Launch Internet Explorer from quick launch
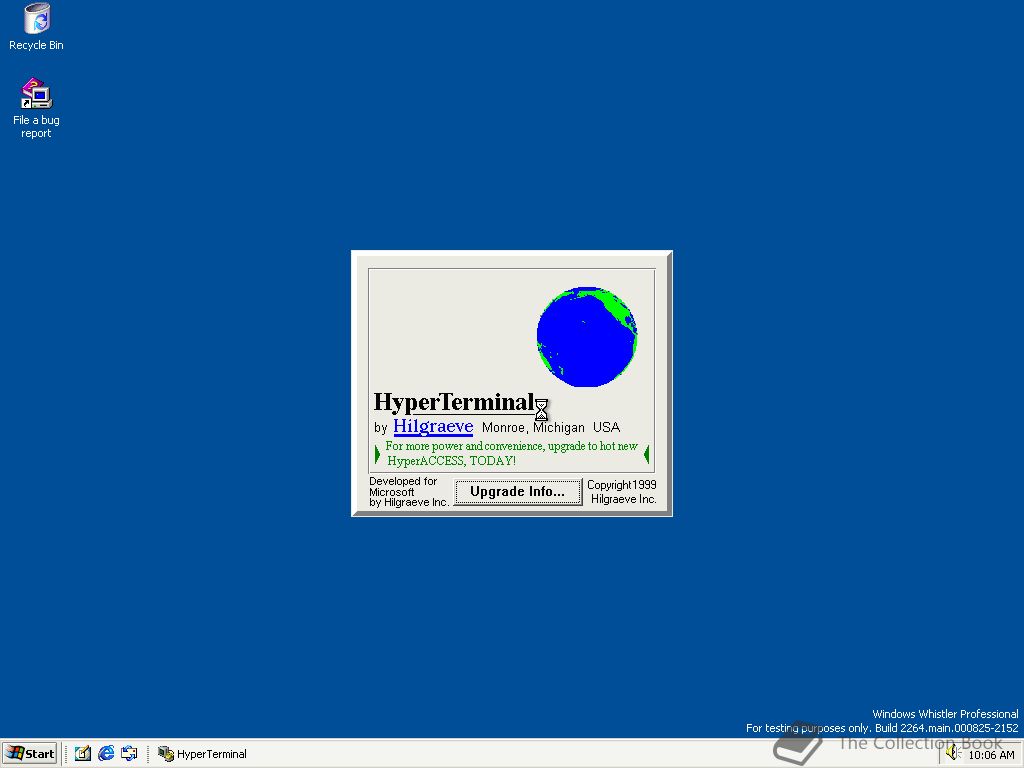This screenshot has width=1024, height=768. pos(106,754)
